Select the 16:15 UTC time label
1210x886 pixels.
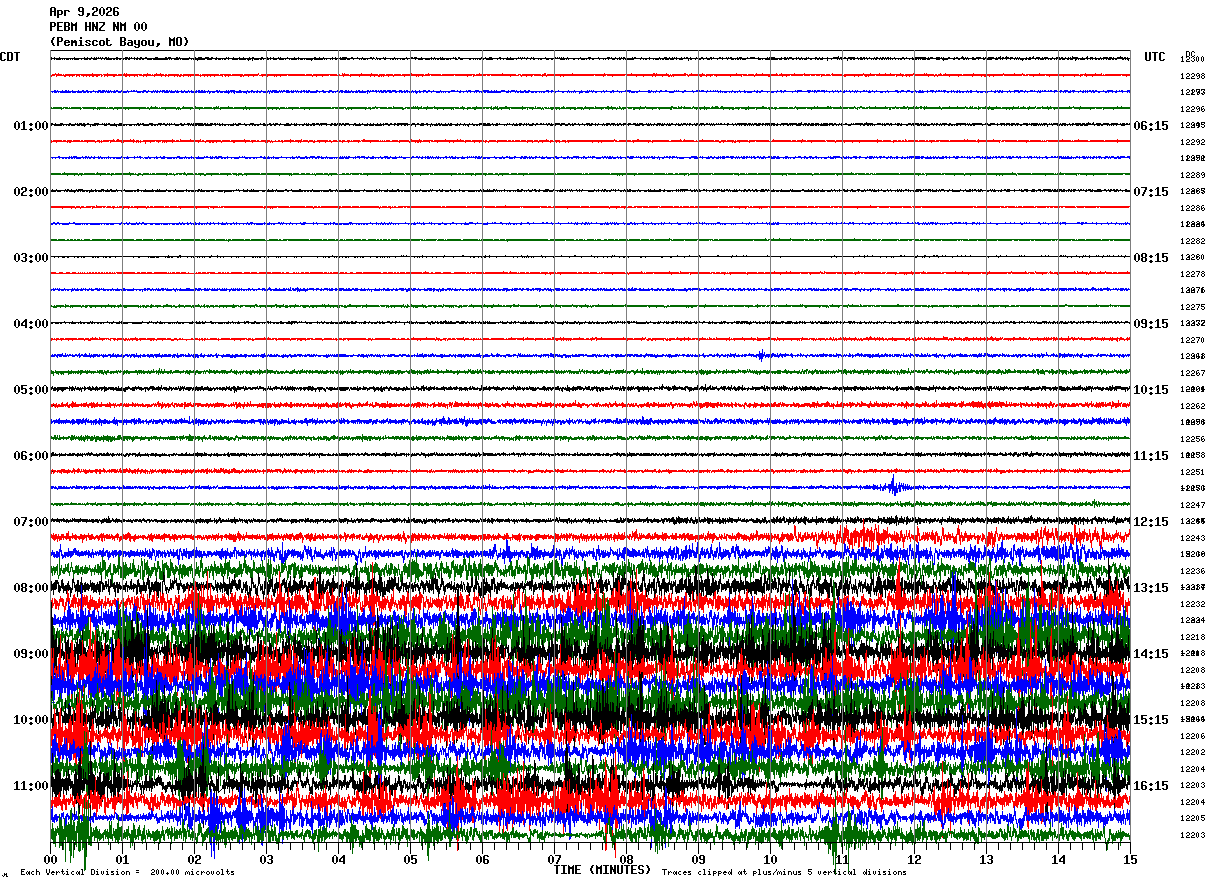pos(1151,786)
